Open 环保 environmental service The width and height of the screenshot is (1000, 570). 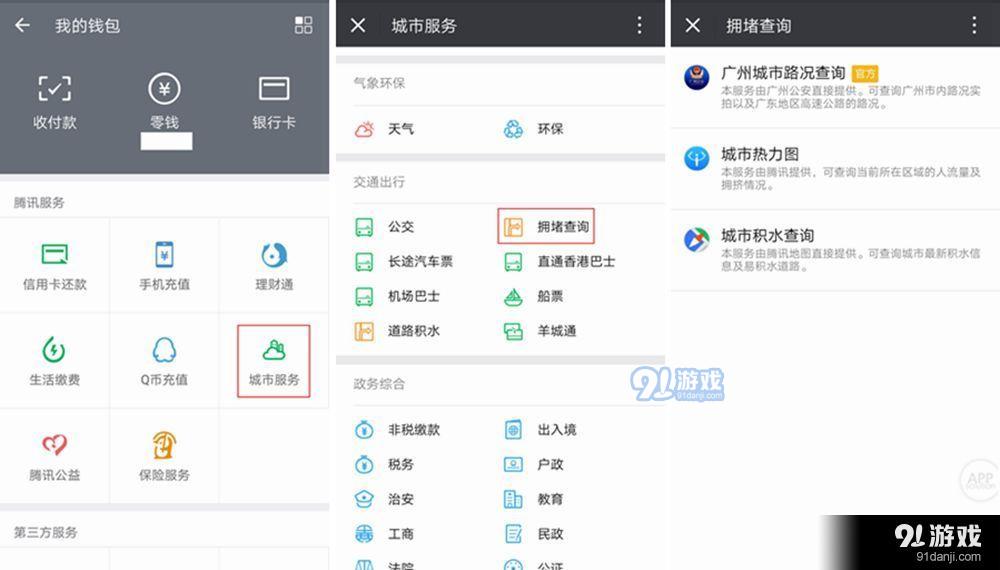click(534, 129)
